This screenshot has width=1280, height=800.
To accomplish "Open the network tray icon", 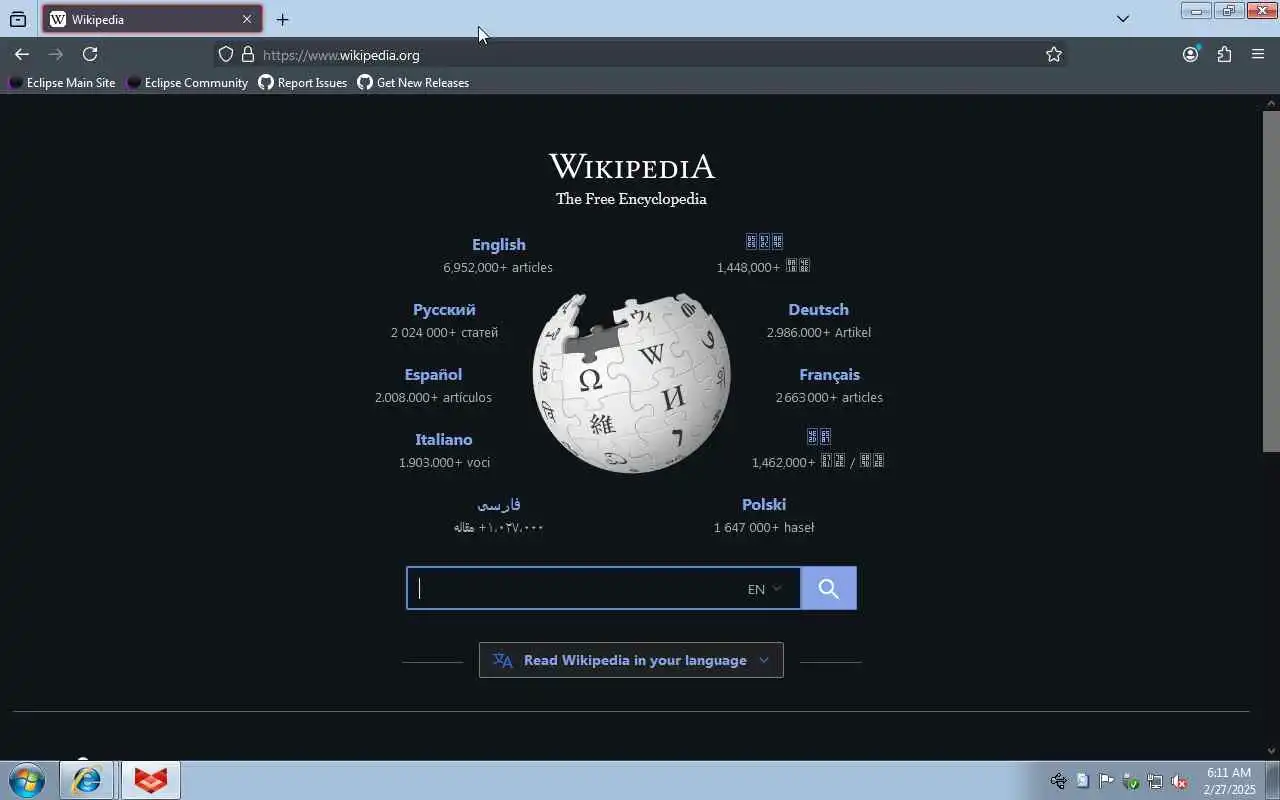I will tap(1155, 781).
